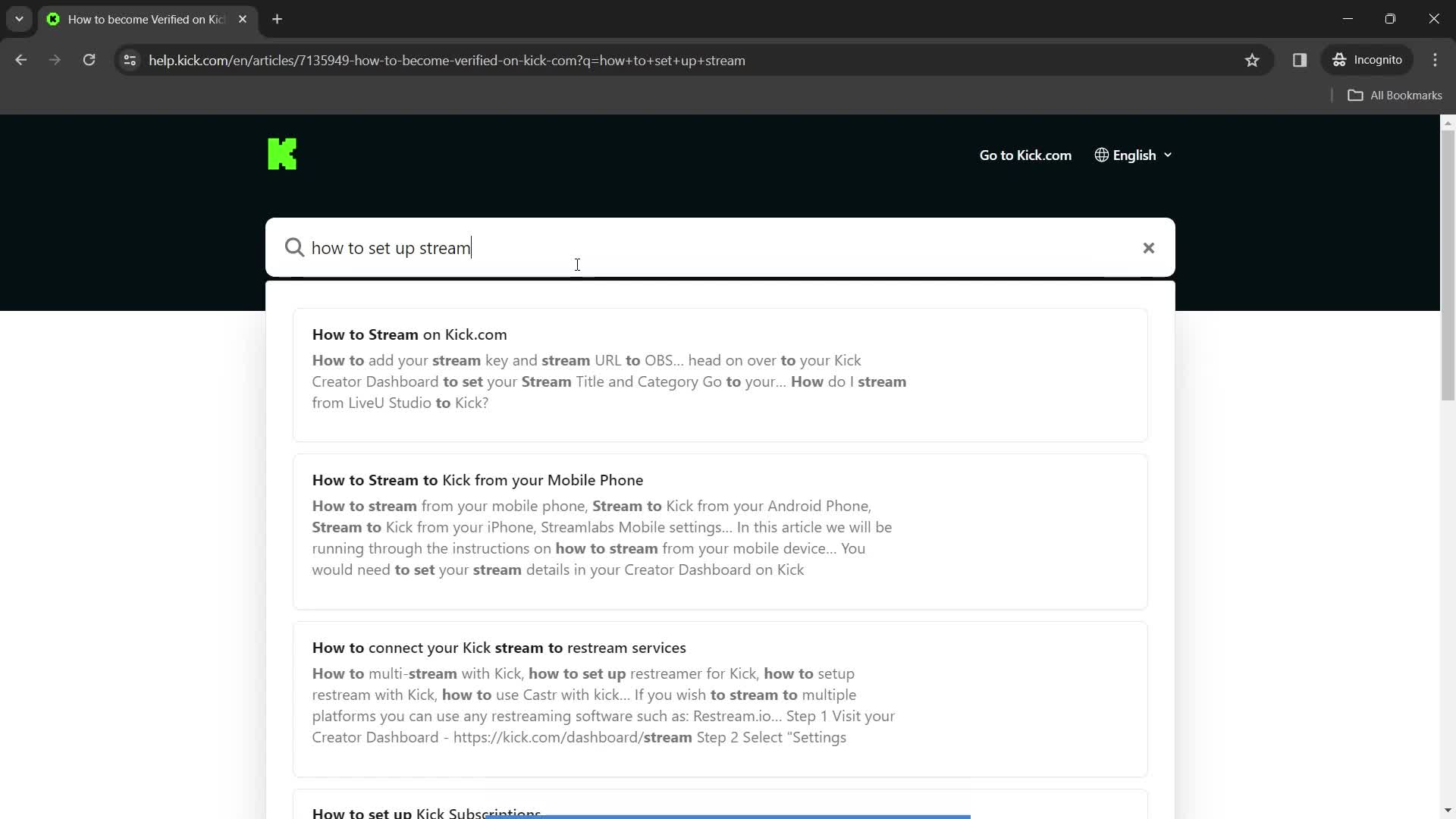Click the globe language icon
The image size is (1456, 819).
click(1101, 155)
